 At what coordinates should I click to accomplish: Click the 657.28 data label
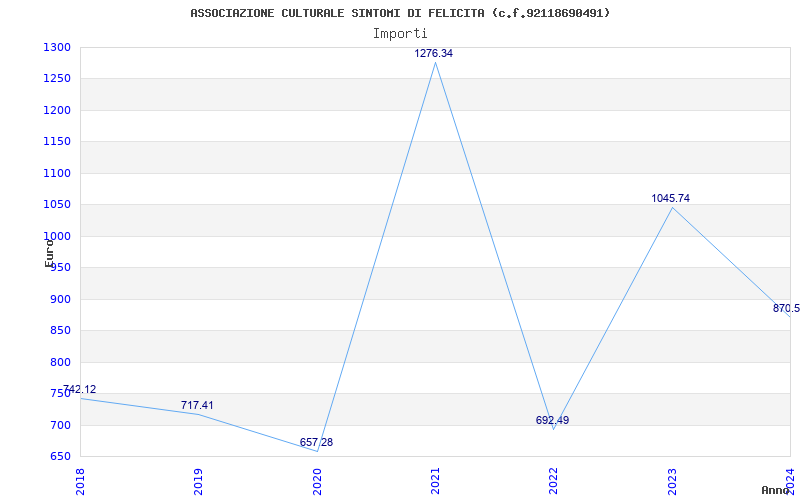tap(316, 443)
